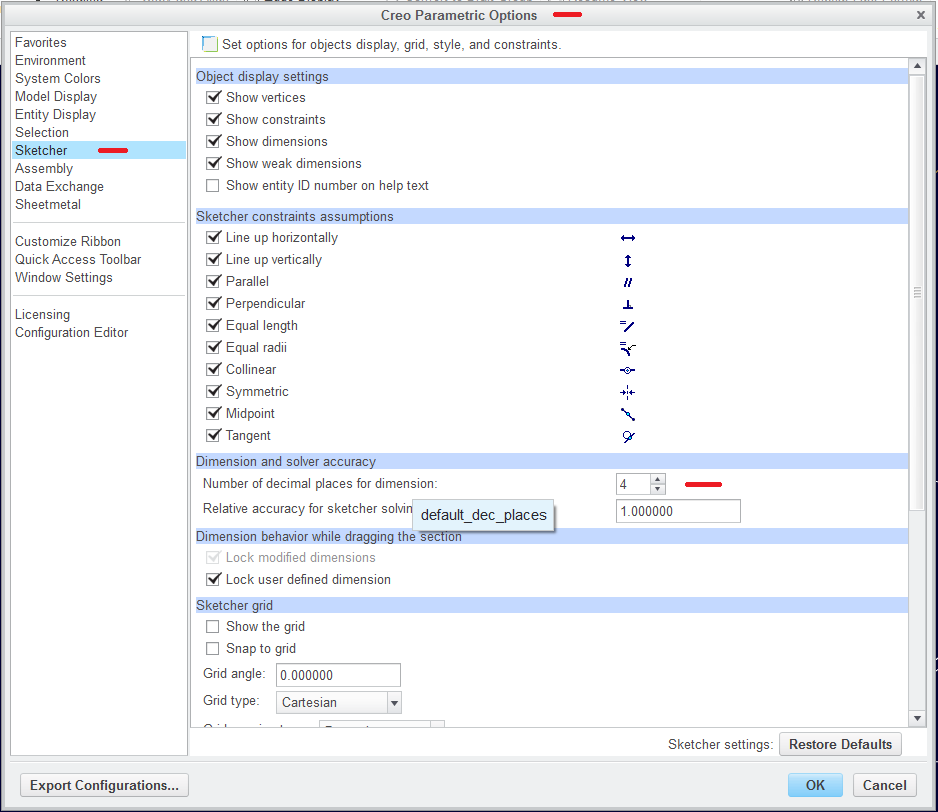Image resolution: width=938 pixels, height=812 pixels.
Task: Click the Symmetric constraint icon
Action: pyautogui.click(x=628, y=393)
